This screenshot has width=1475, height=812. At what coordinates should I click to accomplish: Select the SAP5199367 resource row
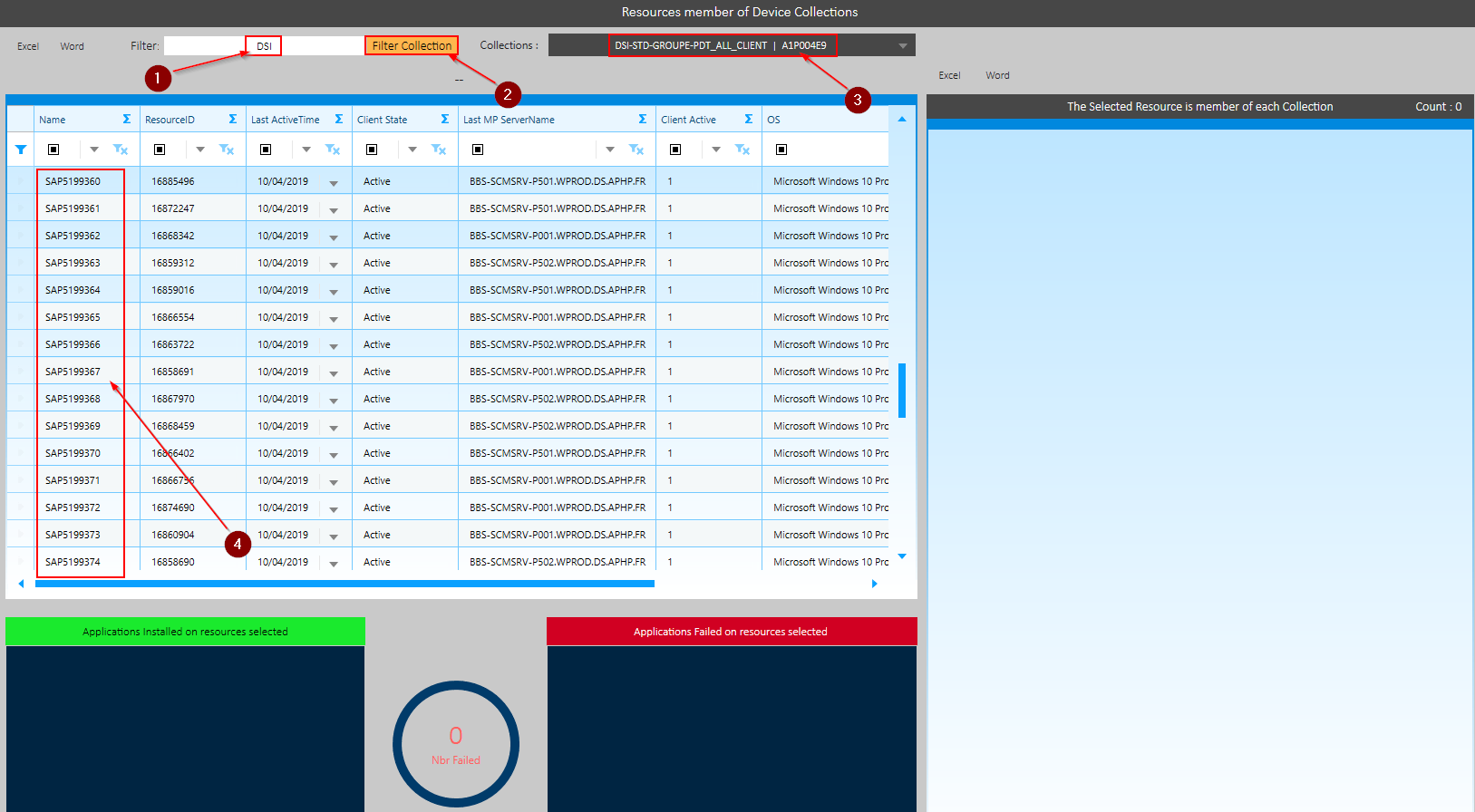point(448,372)
